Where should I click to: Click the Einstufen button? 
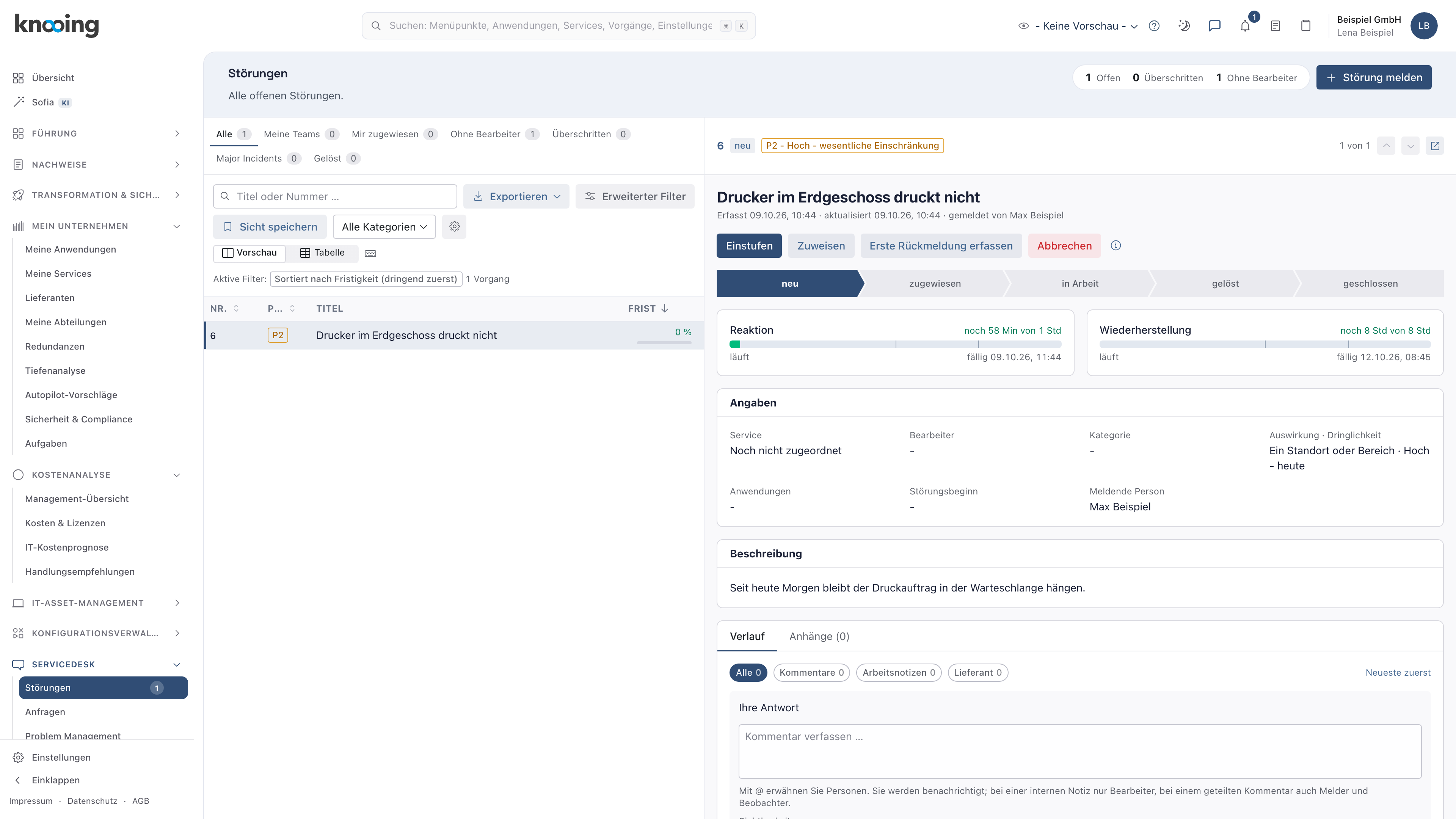tap(749, 246)
